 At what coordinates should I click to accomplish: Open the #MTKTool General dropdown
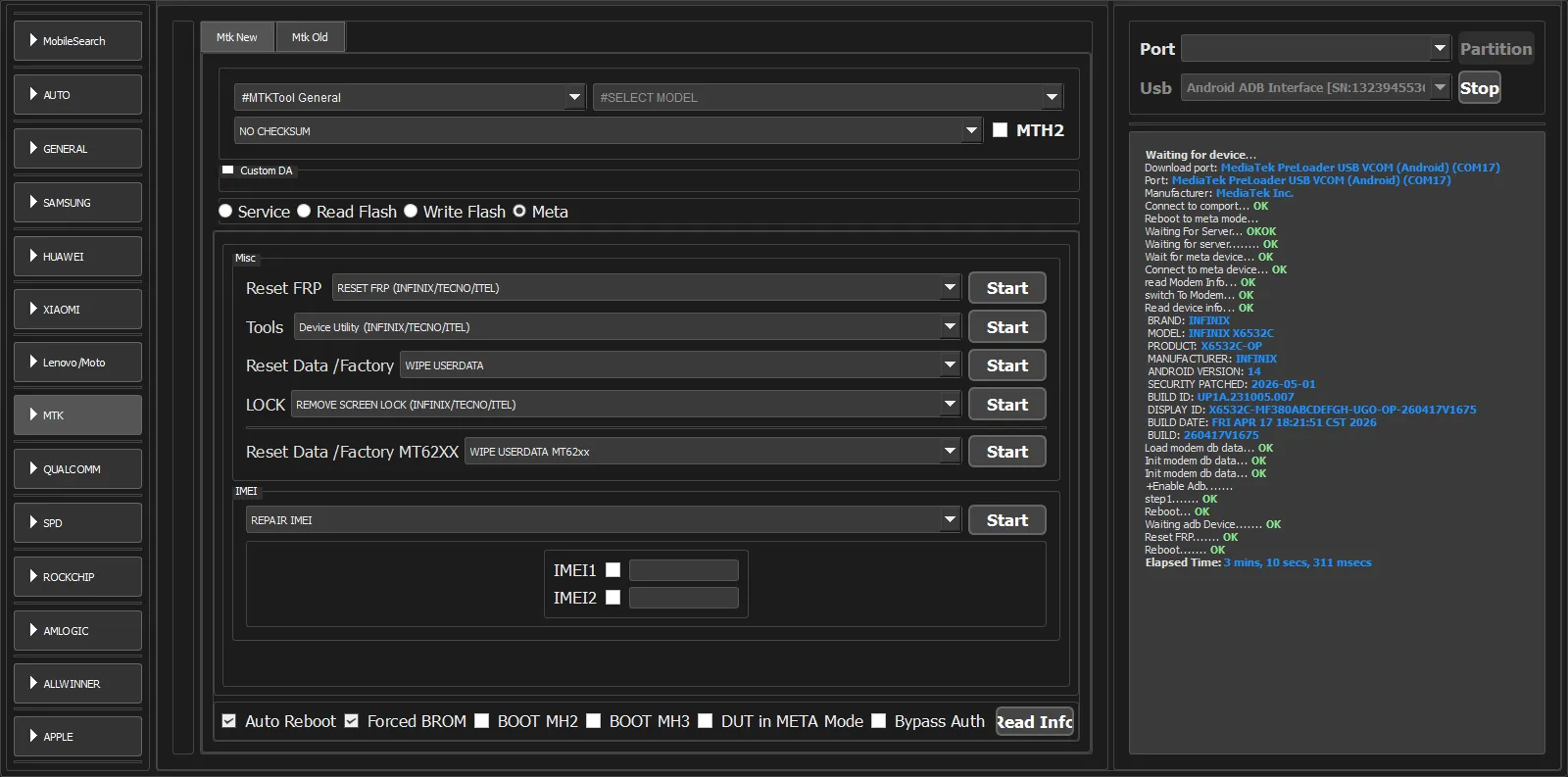point(410,97)
